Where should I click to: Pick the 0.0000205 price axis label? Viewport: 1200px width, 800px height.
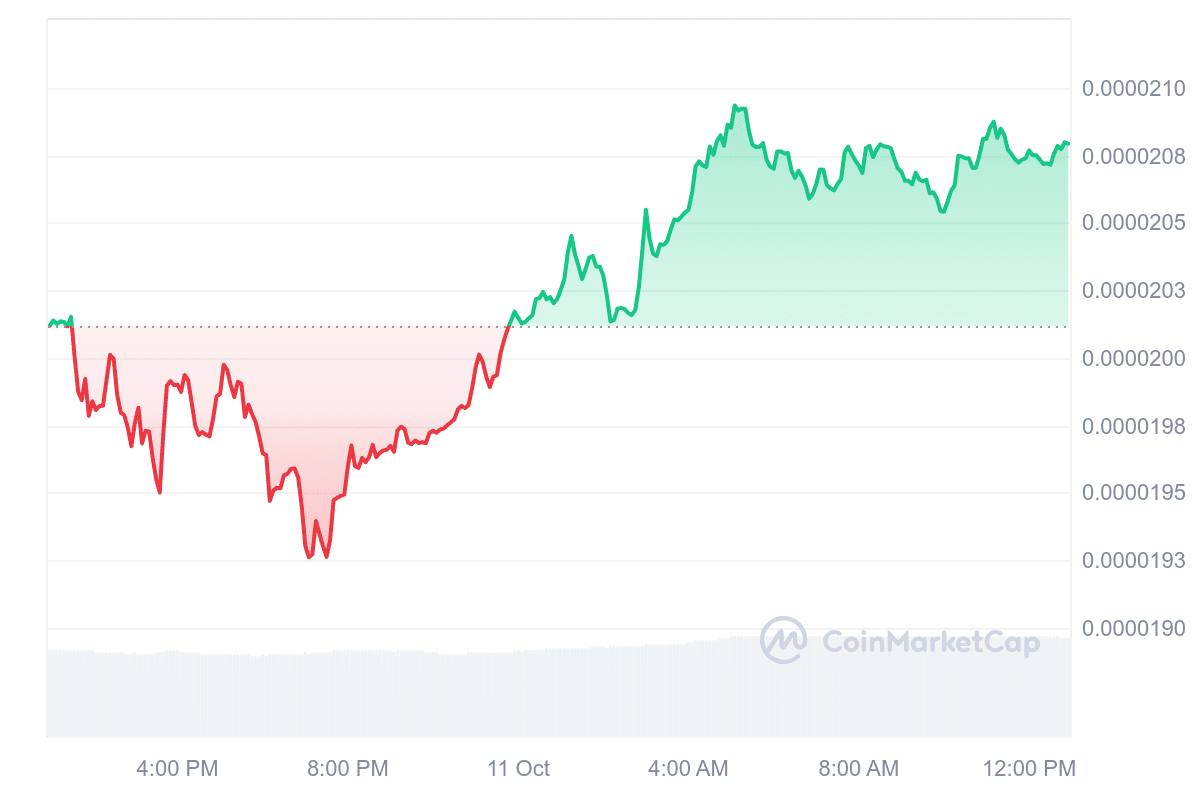1133,222
